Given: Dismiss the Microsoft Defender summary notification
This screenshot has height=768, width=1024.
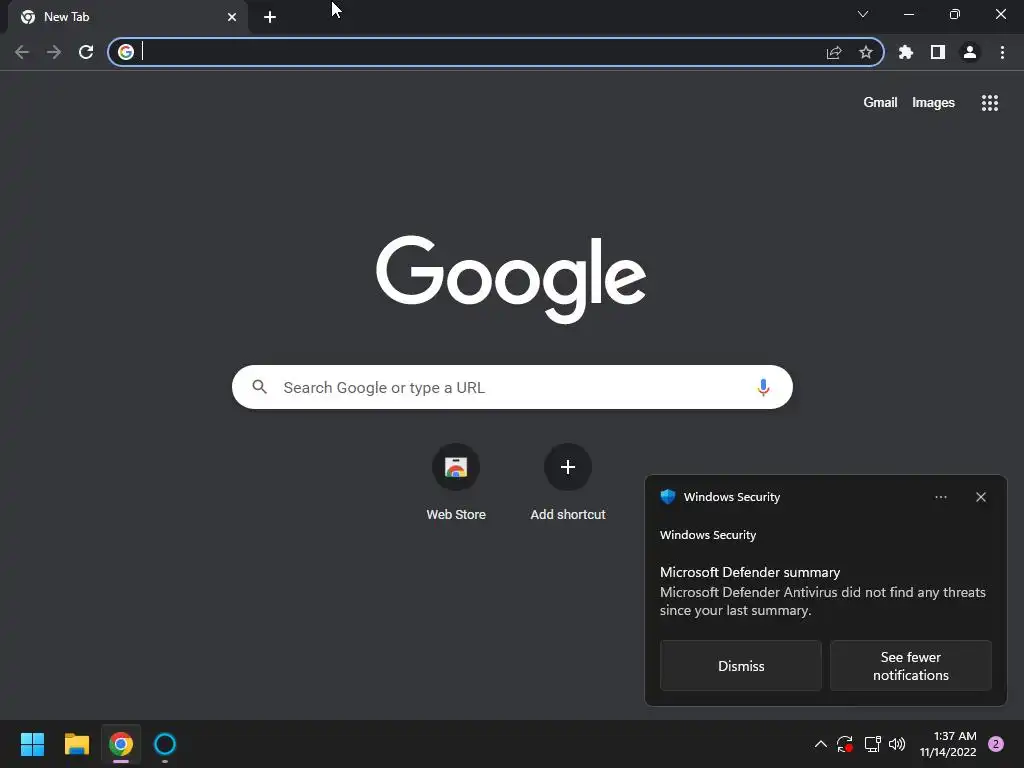Looking at the screenshot, I should [x=741, y=665].
